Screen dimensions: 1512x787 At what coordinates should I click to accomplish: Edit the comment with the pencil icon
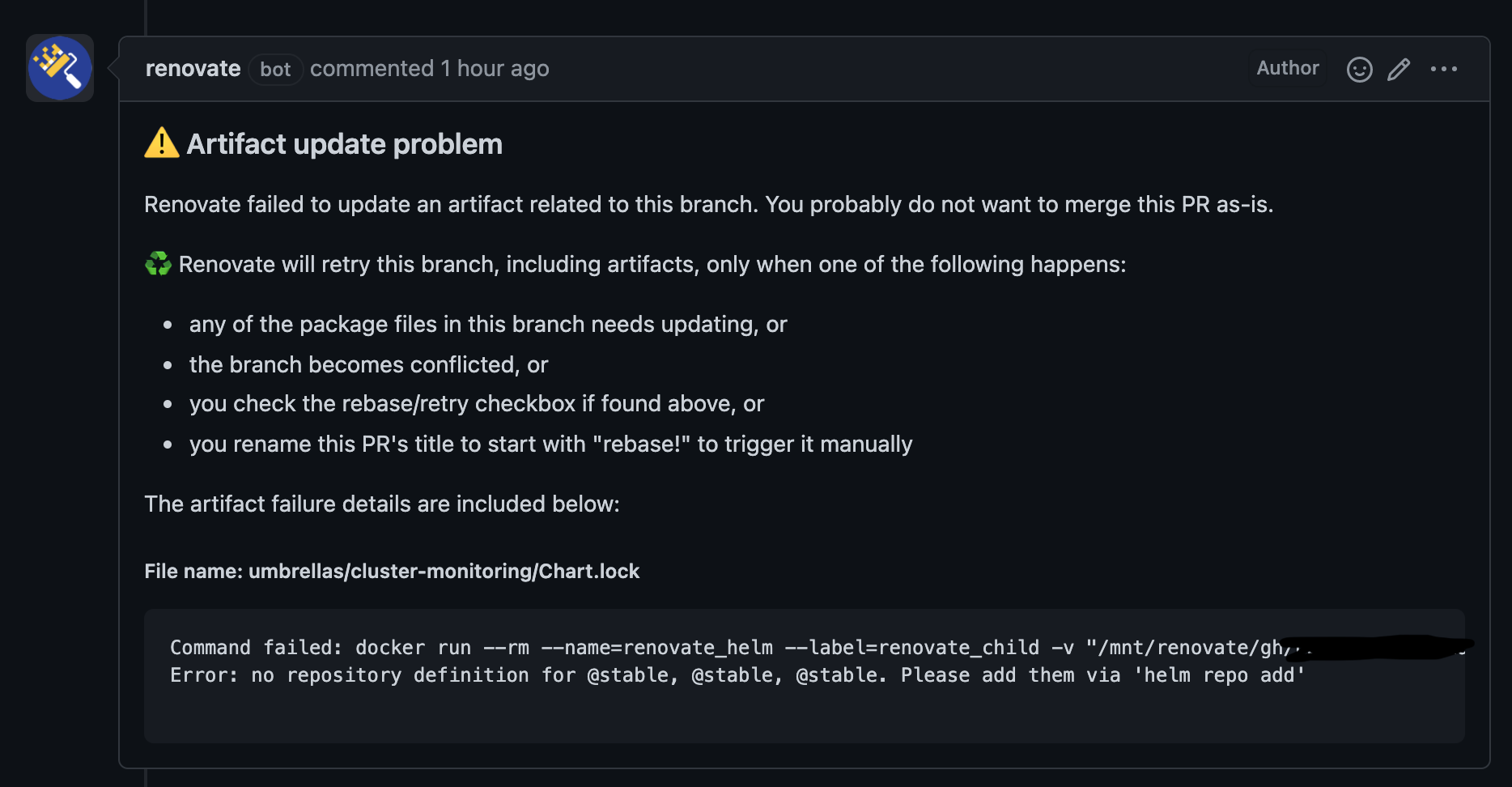pyautogui.click(x=1399, y=70)
